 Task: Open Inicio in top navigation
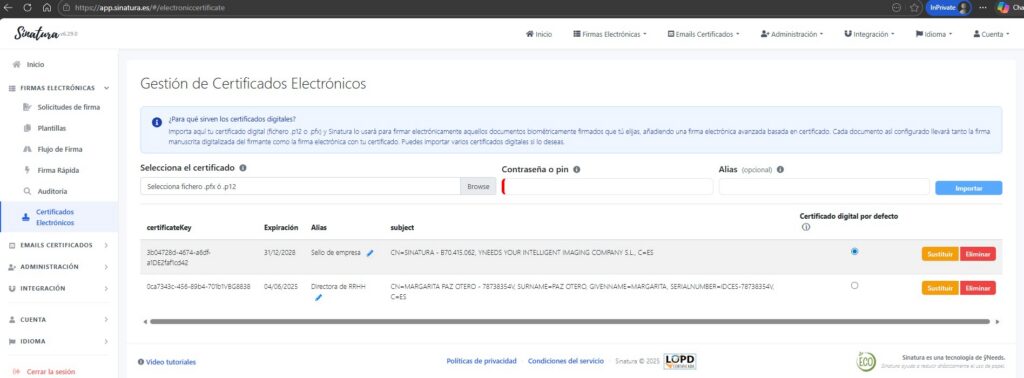[x=539, y=34]
